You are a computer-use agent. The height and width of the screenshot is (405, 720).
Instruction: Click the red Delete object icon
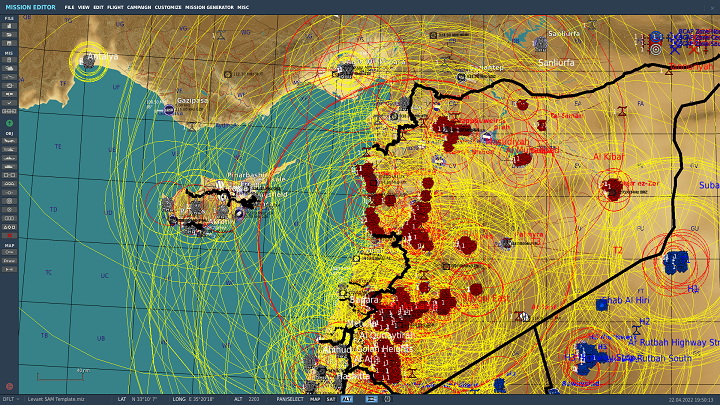pyautogui.click(x=9, y=234)
